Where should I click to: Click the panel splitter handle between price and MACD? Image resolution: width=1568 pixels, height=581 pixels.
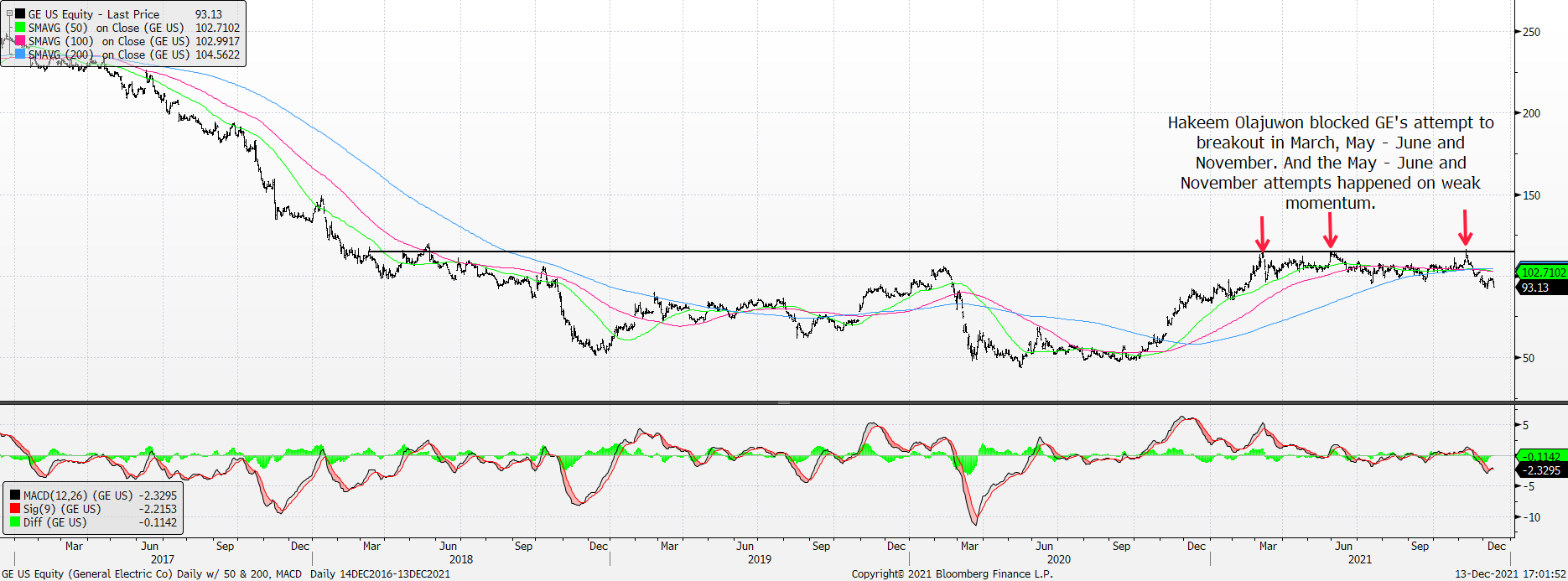(x=784, y=402)
